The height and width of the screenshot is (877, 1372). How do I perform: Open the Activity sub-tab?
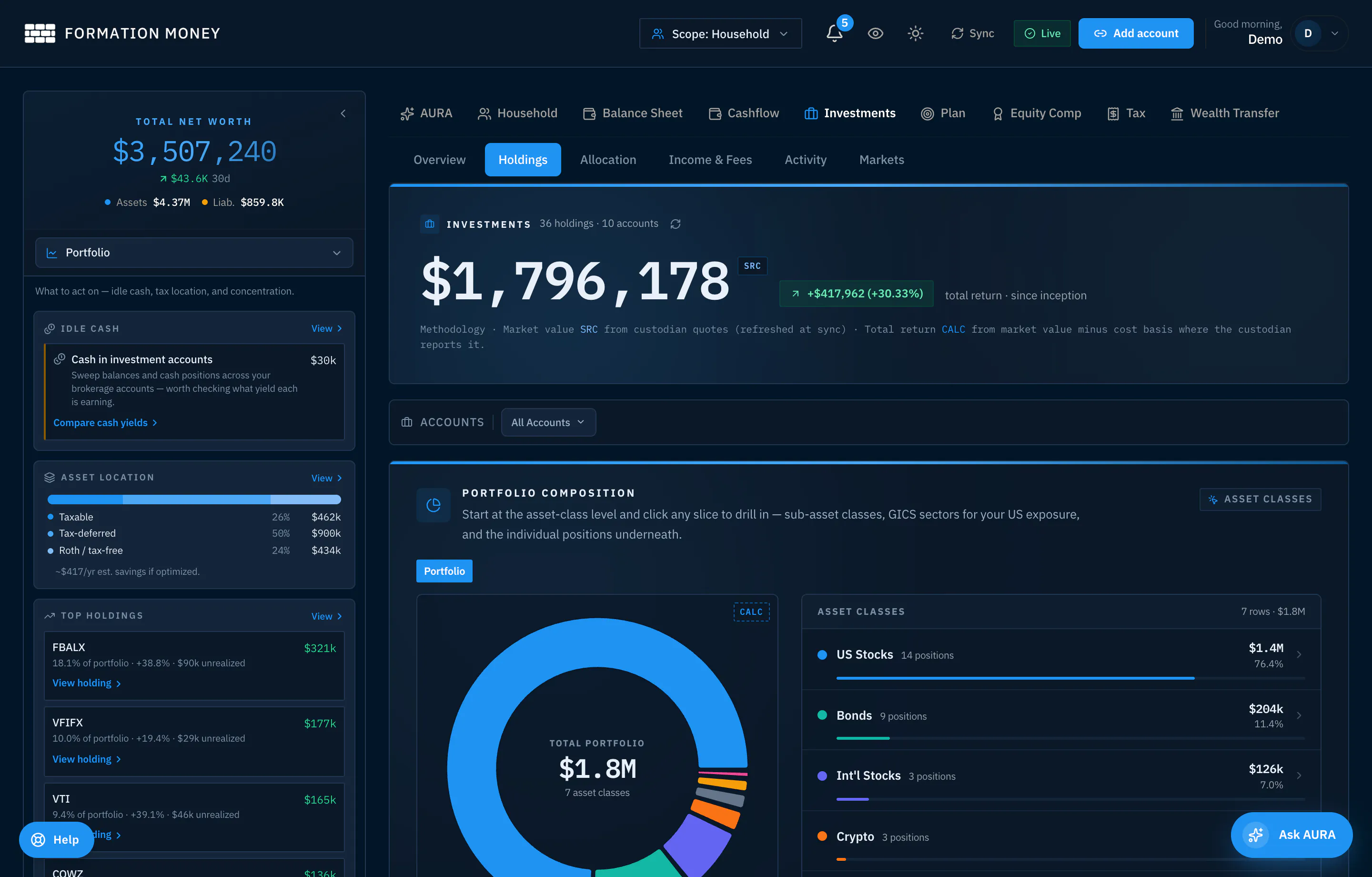[x=805, y=160]
